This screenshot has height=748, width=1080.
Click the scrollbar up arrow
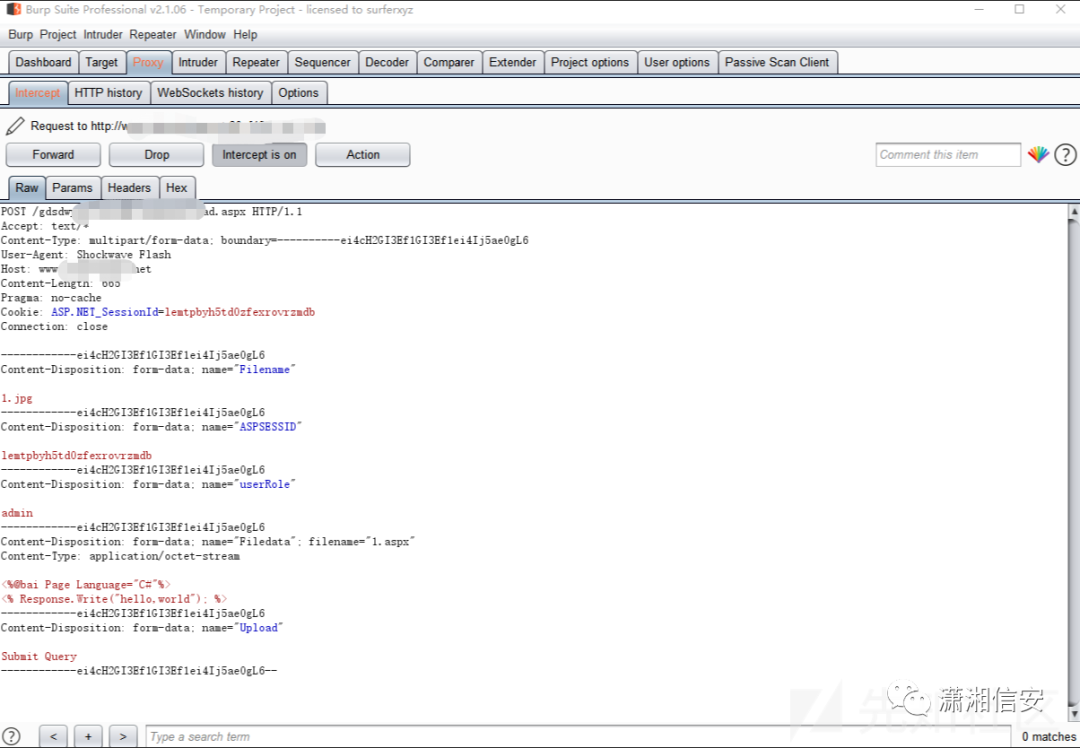pyautogui.click(x=1073, y=212)
